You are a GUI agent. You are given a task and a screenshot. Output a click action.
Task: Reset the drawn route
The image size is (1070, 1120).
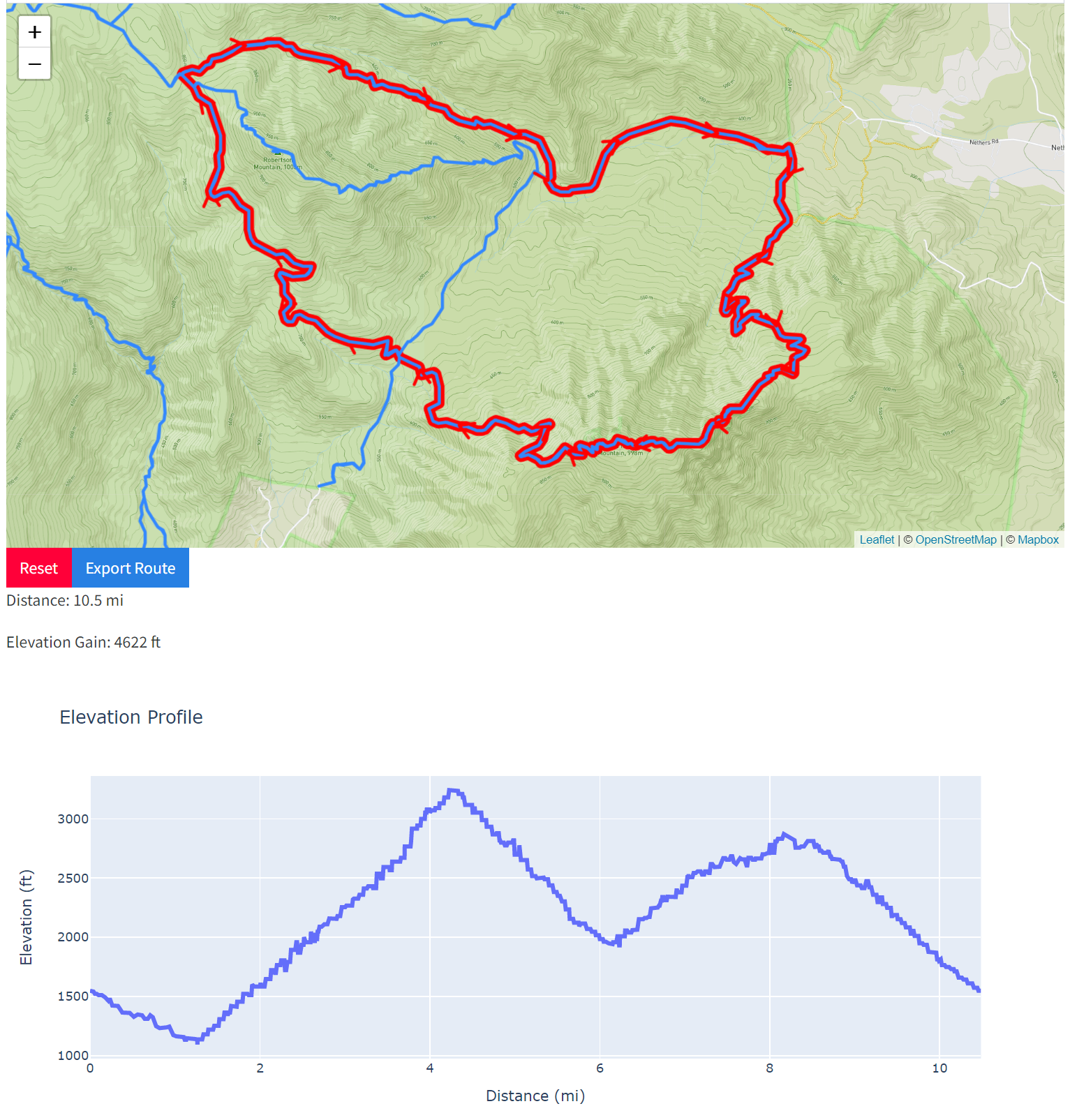tap(39, 568)
